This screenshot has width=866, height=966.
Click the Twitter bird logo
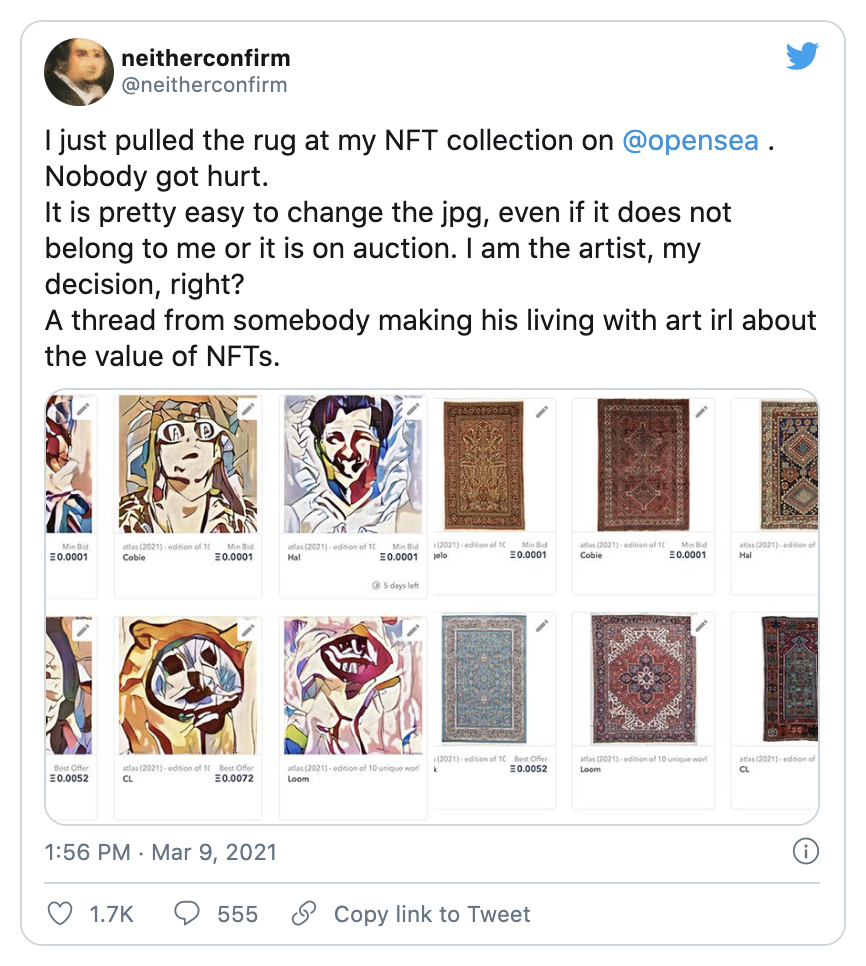[x=802, y=57]
